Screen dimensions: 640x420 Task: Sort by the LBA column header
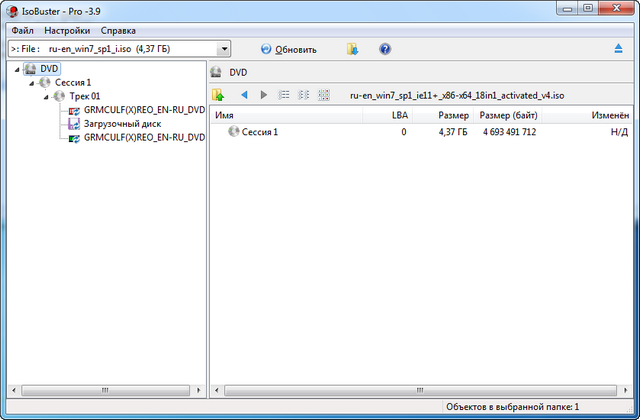pyautogui.click(x=387, y=116)
